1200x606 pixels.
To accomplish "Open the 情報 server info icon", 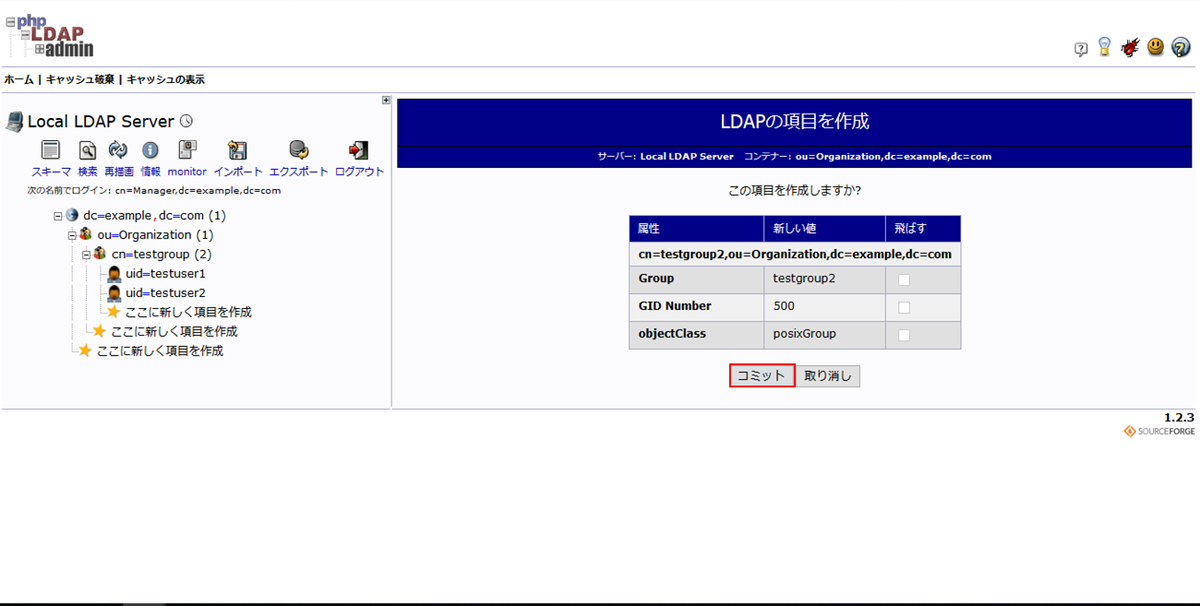I will tap(150, 150).
